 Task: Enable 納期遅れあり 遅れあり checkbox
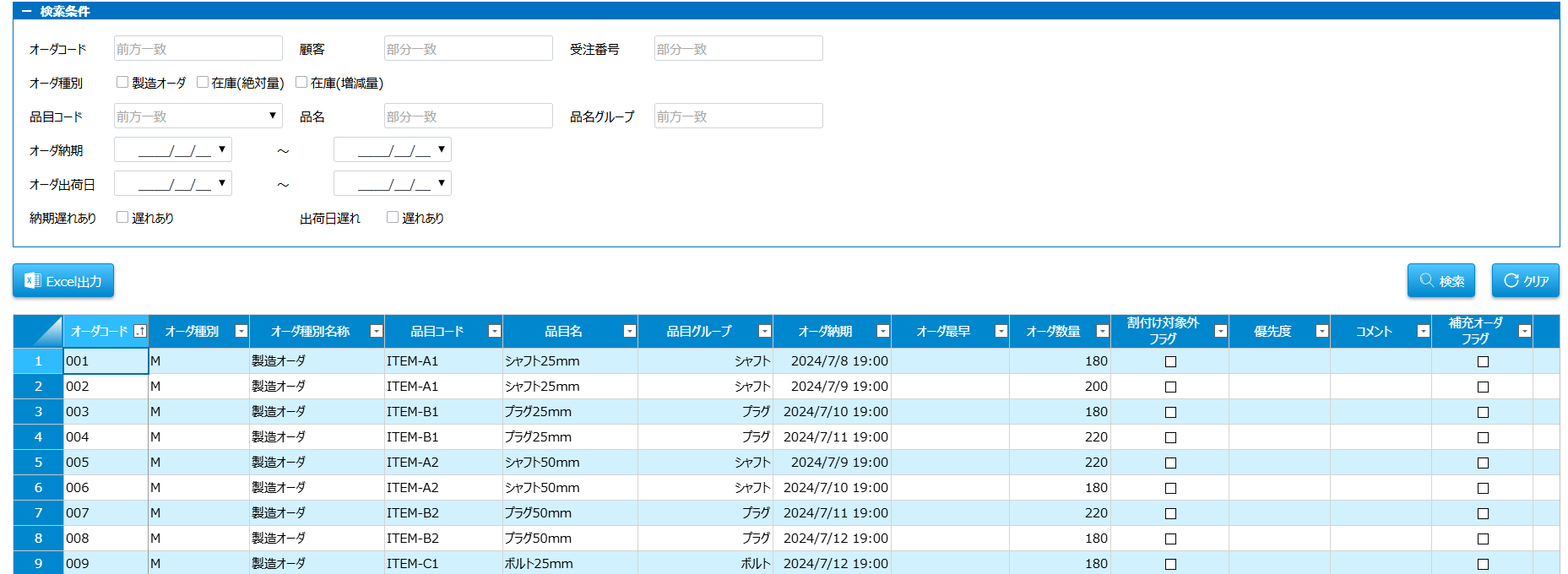pos(122,217)
